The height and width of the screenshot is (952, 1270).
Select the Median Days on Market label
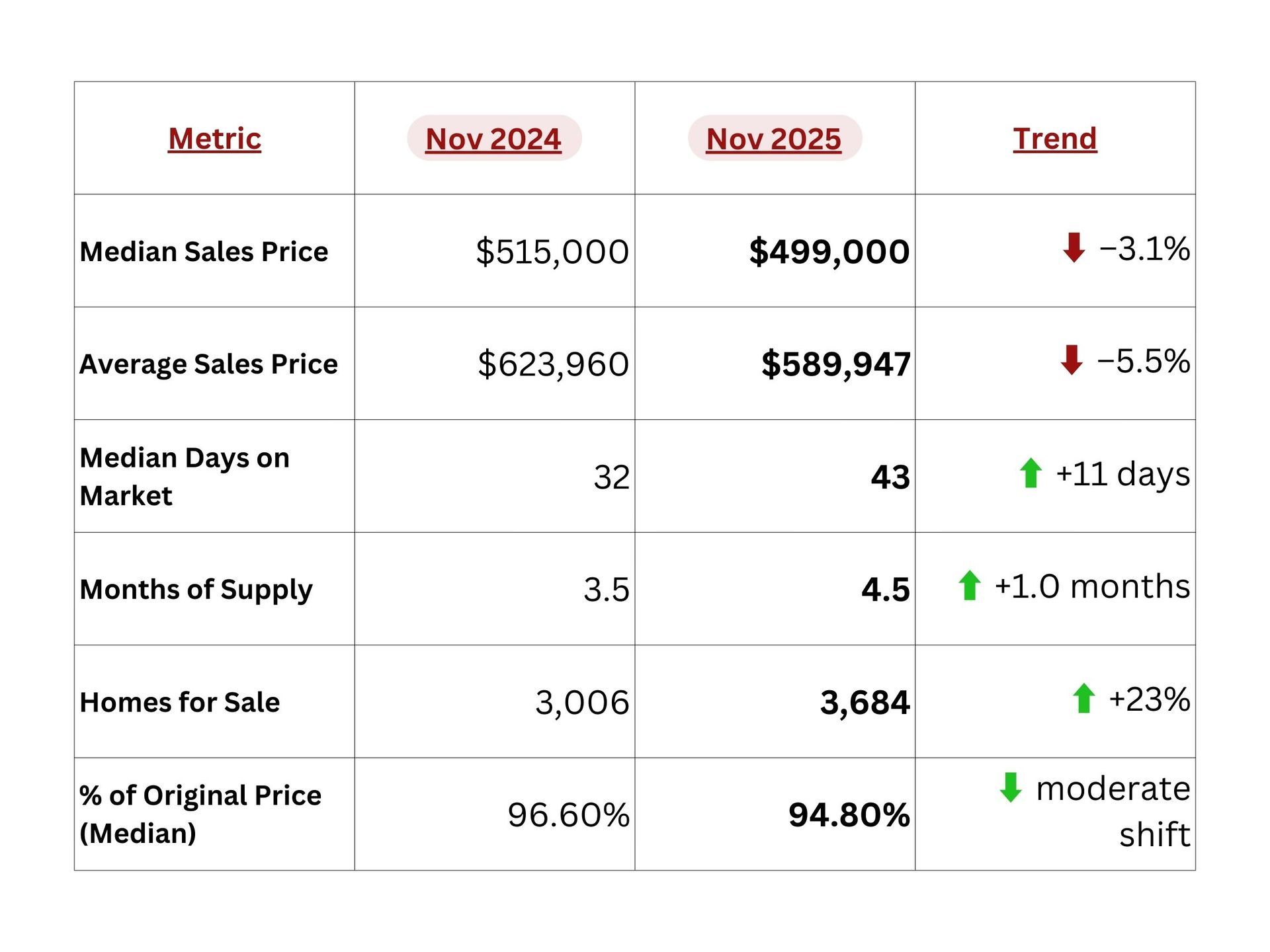coord(185,477)
